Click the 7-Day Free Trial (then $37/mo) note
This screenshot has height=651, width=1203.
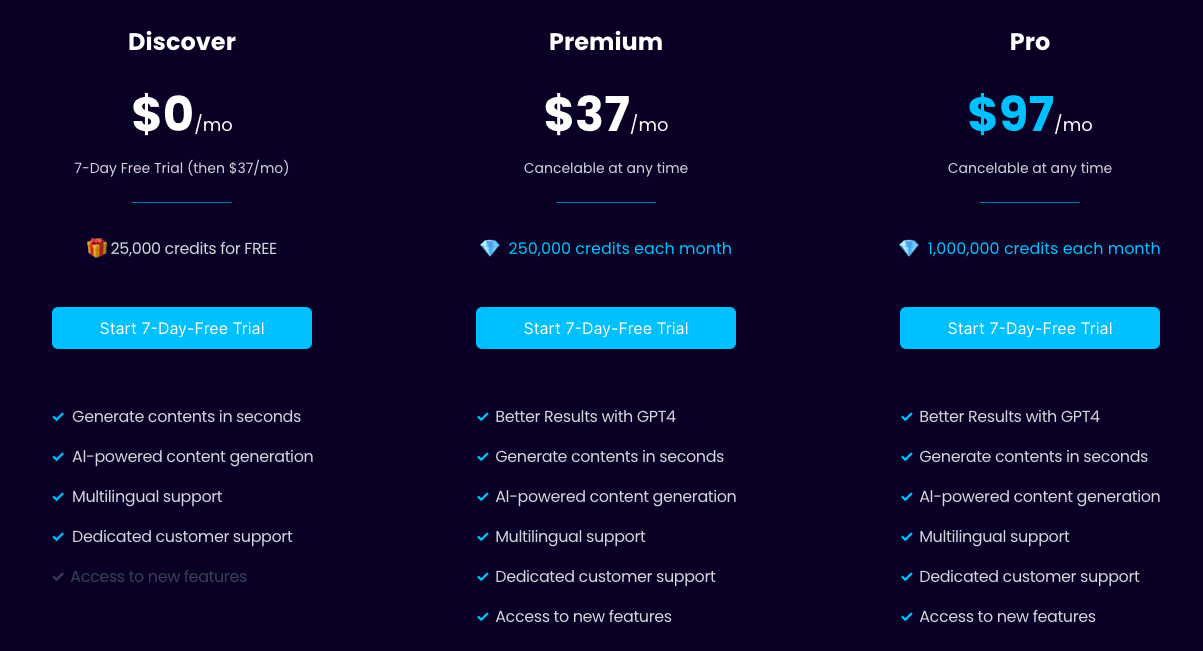[x=182, y=168]
